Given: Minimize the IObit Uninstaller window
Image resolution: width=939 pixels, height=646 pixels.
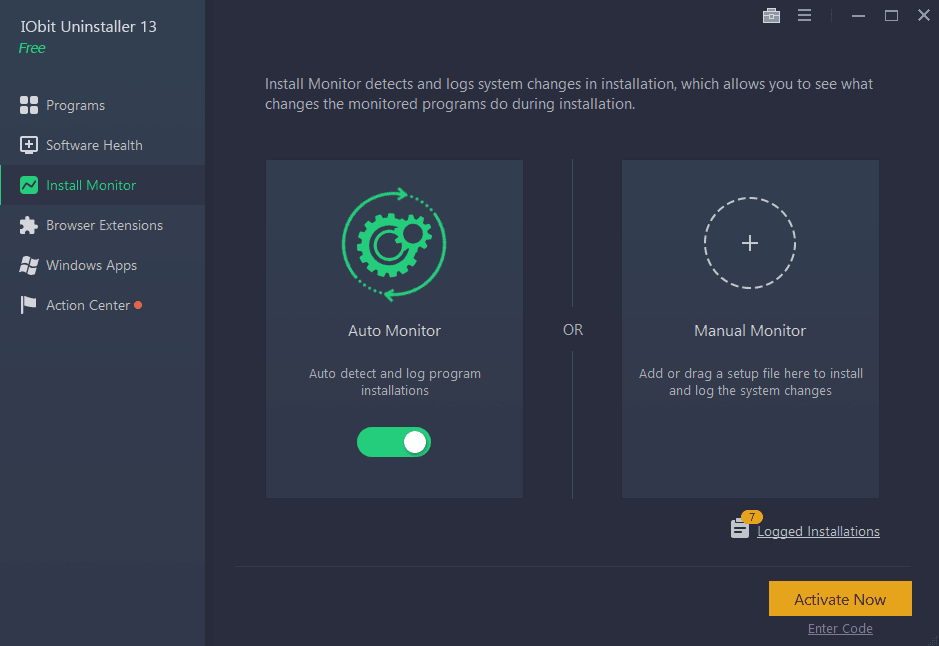Looking at the screenshot, I should tap(858, 15).
